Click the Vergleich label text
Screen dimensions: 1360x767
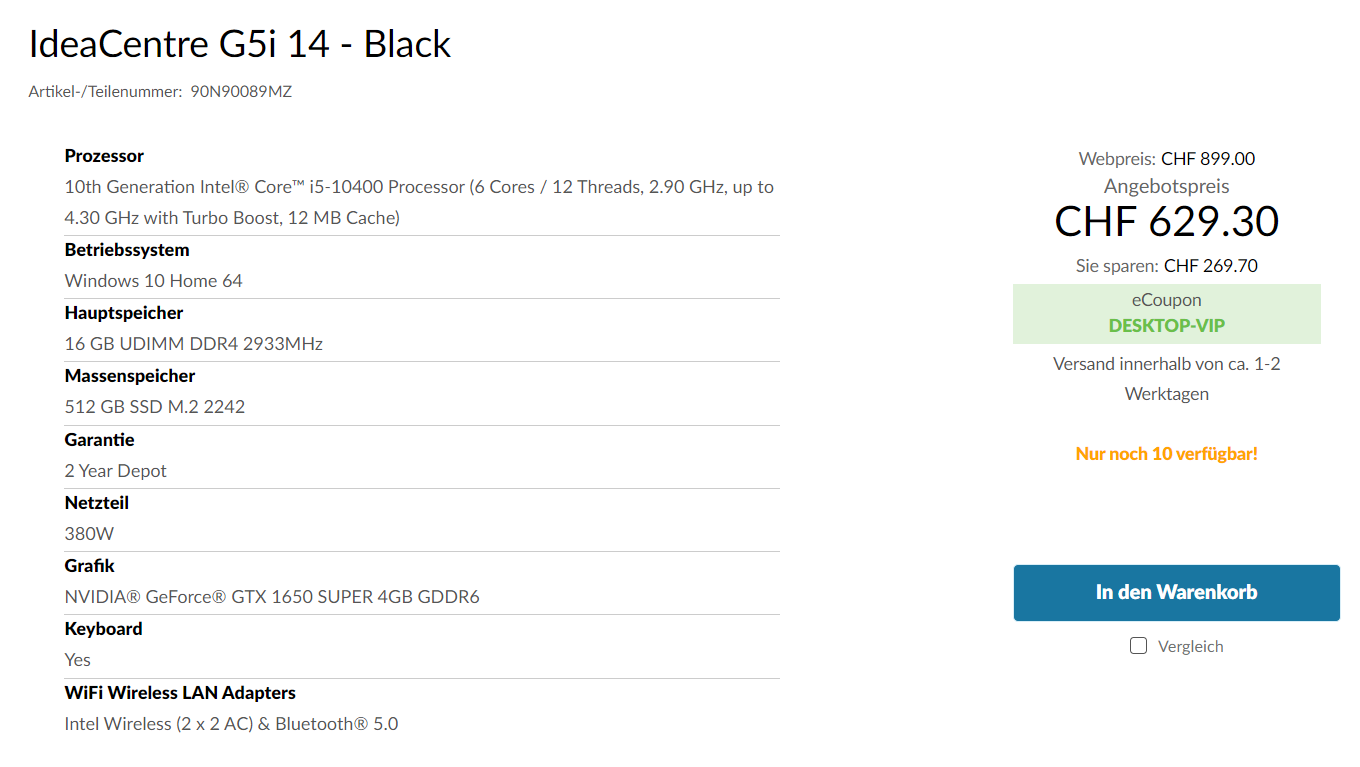(1190, 647)
